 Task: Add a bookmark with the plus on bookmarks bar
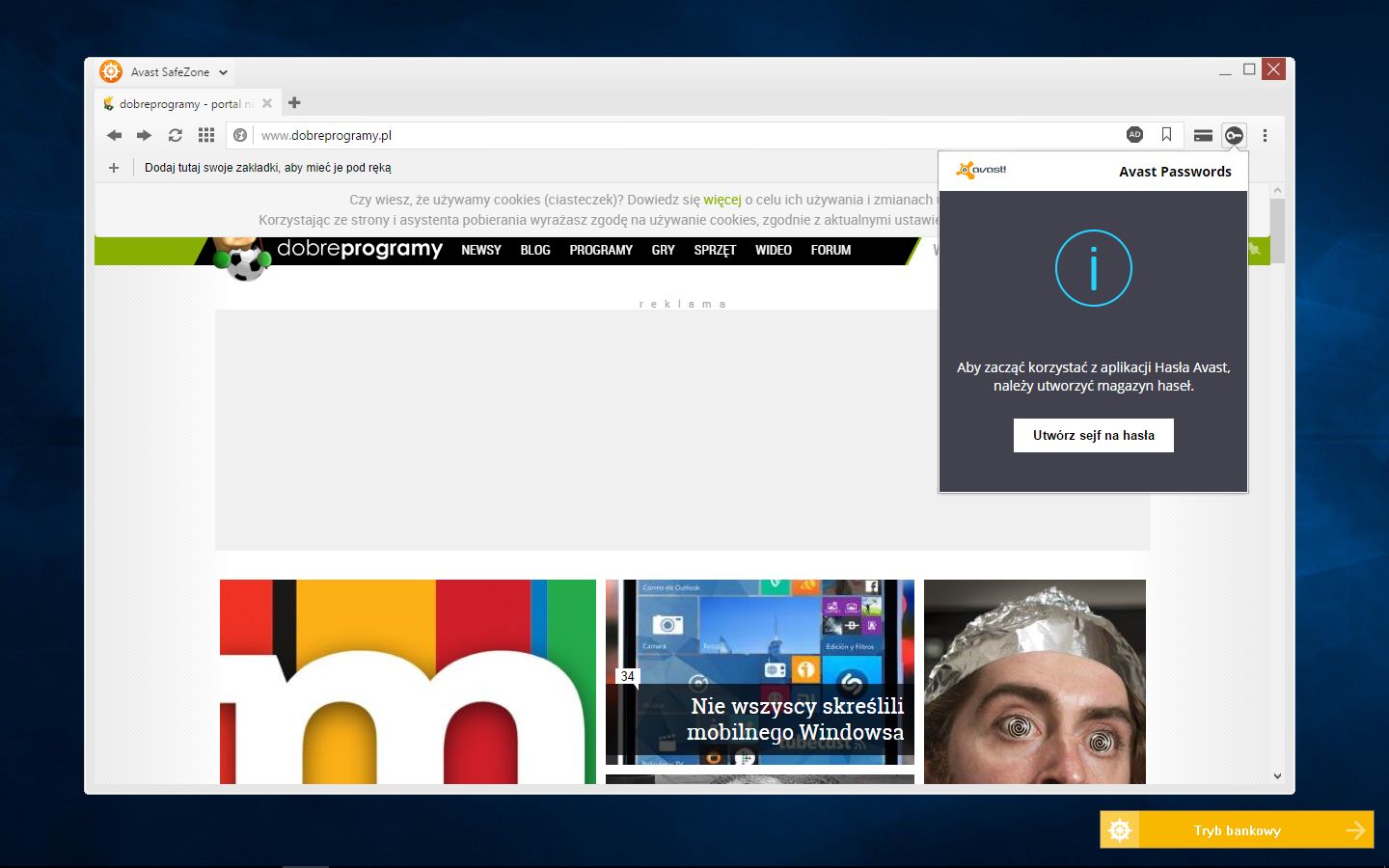(113, 167)
